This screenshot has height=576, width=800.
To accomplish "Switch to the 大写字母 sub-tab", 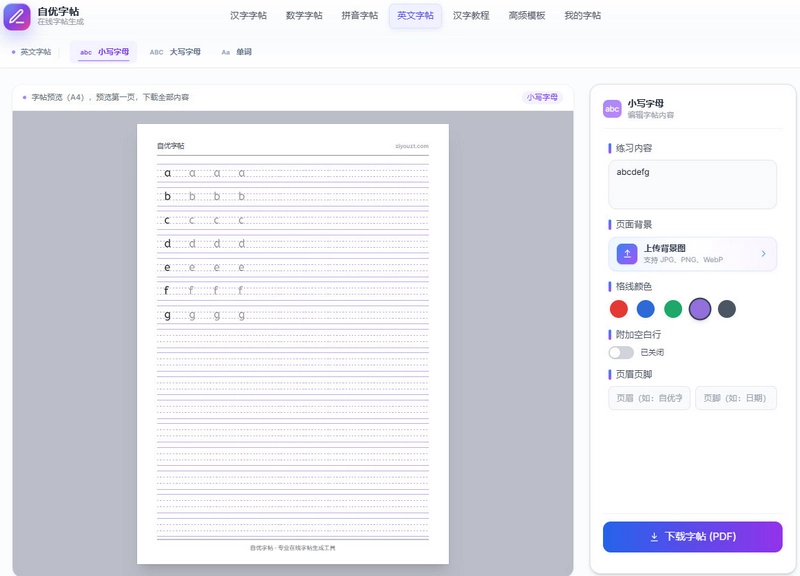I will click(175, 52).
